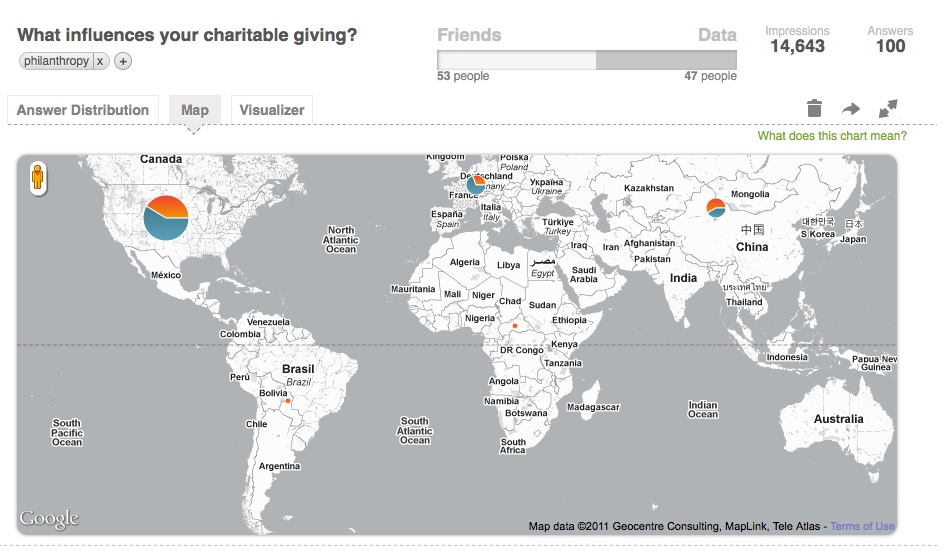Click the philanthropy tag label
The width and height of the screenshot is (945, 553).
coord(57,61)
